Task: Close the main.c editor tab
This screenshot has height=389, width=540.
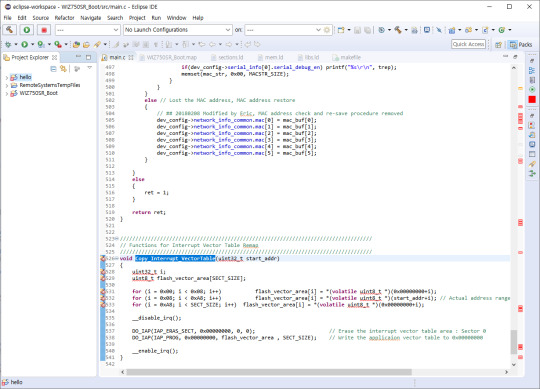Action: pos(131,57)
